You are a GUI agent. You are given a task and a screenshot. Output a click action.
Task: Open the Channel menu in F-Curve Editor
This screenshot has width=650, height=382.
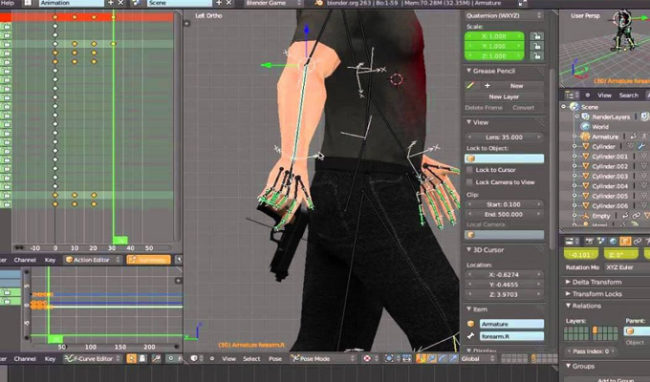coord(25,358)
